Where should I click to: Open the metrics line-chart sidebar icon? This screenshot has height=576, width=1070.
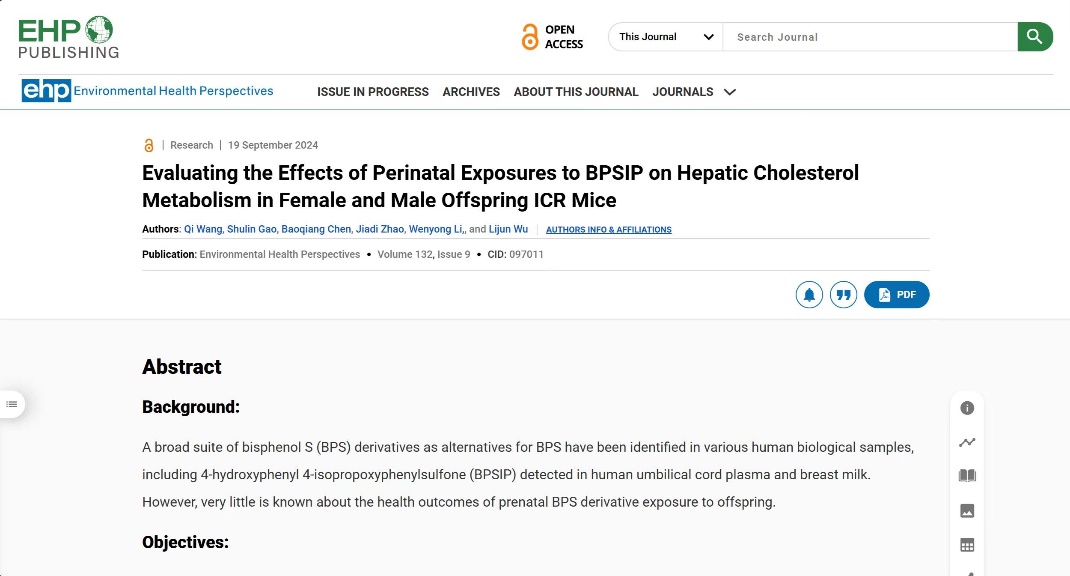click(x=967, y=442)
